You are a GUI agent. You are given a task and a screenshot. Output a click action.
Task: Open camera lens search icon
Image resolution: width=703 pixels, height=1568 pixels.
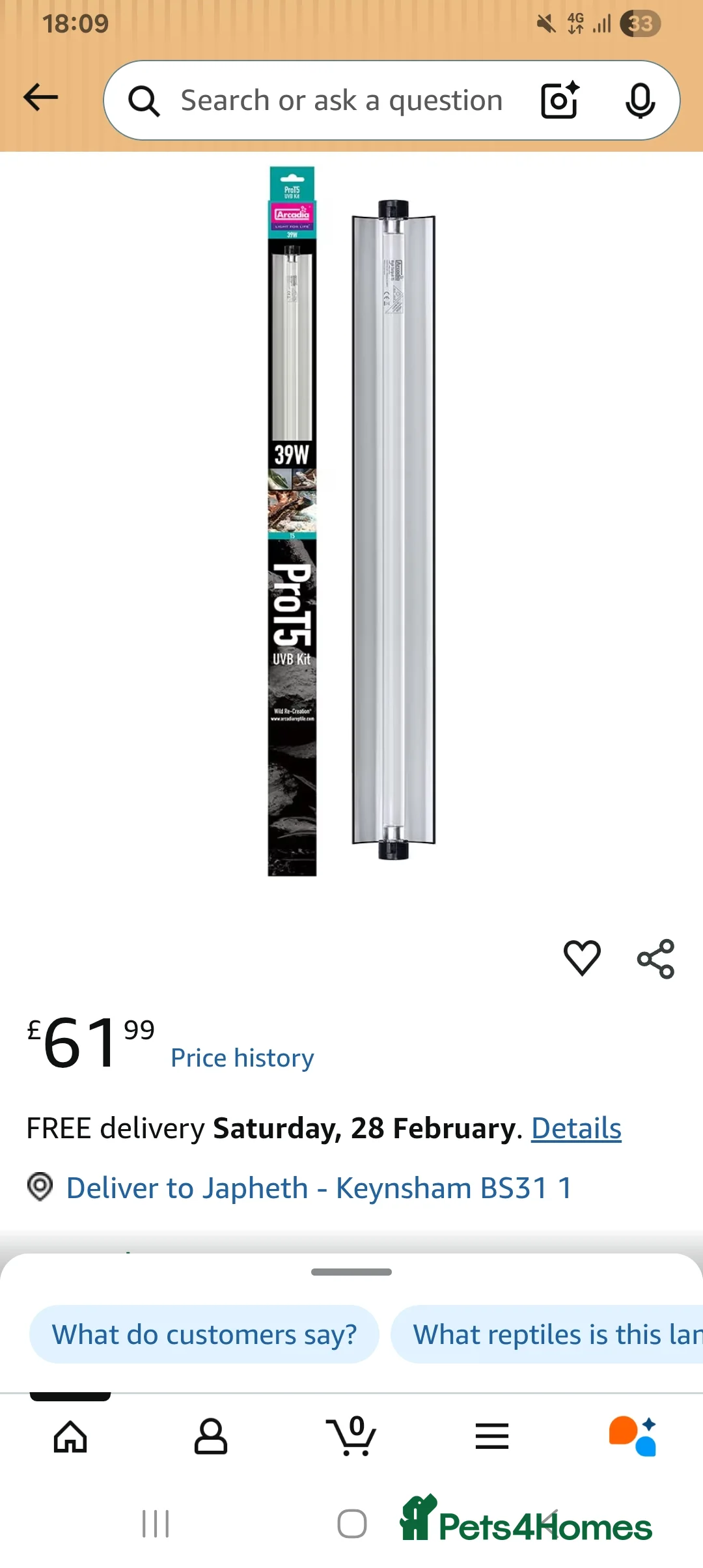(x=560, y=100)
